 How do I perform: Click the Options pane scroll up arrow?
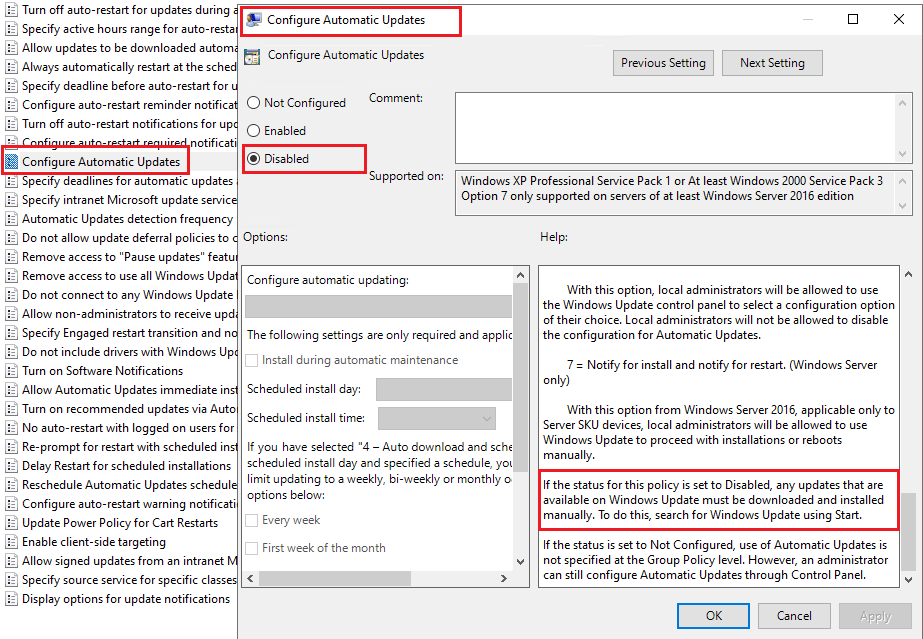click(520, 275)
